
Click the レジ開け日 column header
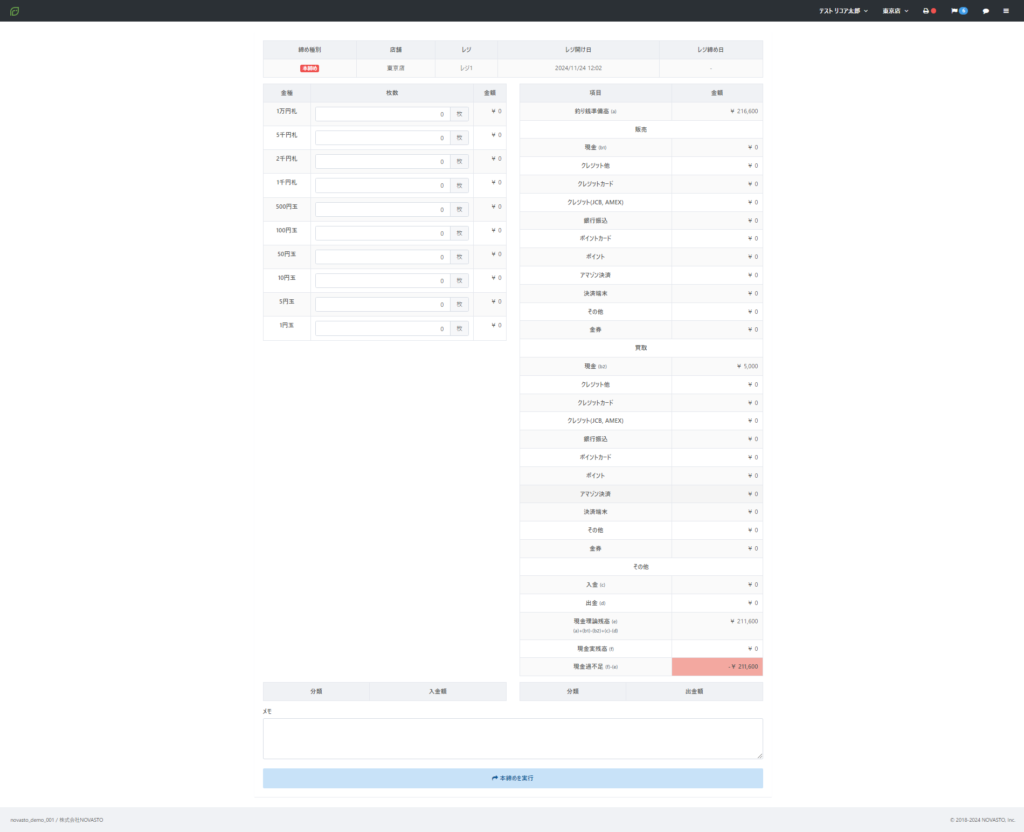point(578,50)
